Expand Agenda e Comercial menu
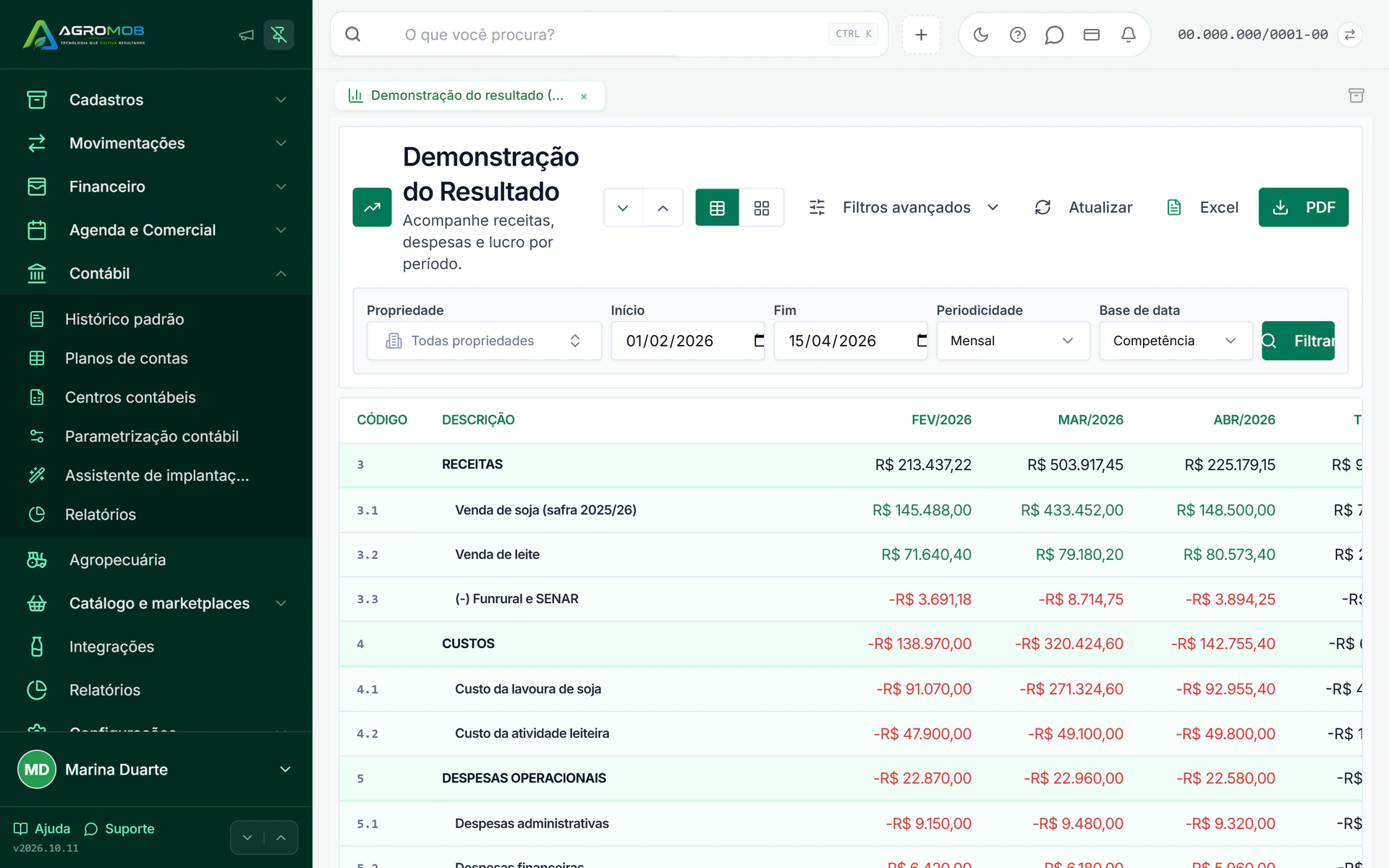The height and width of the screenshot is (868, 1389). click(x=156, y=230)
